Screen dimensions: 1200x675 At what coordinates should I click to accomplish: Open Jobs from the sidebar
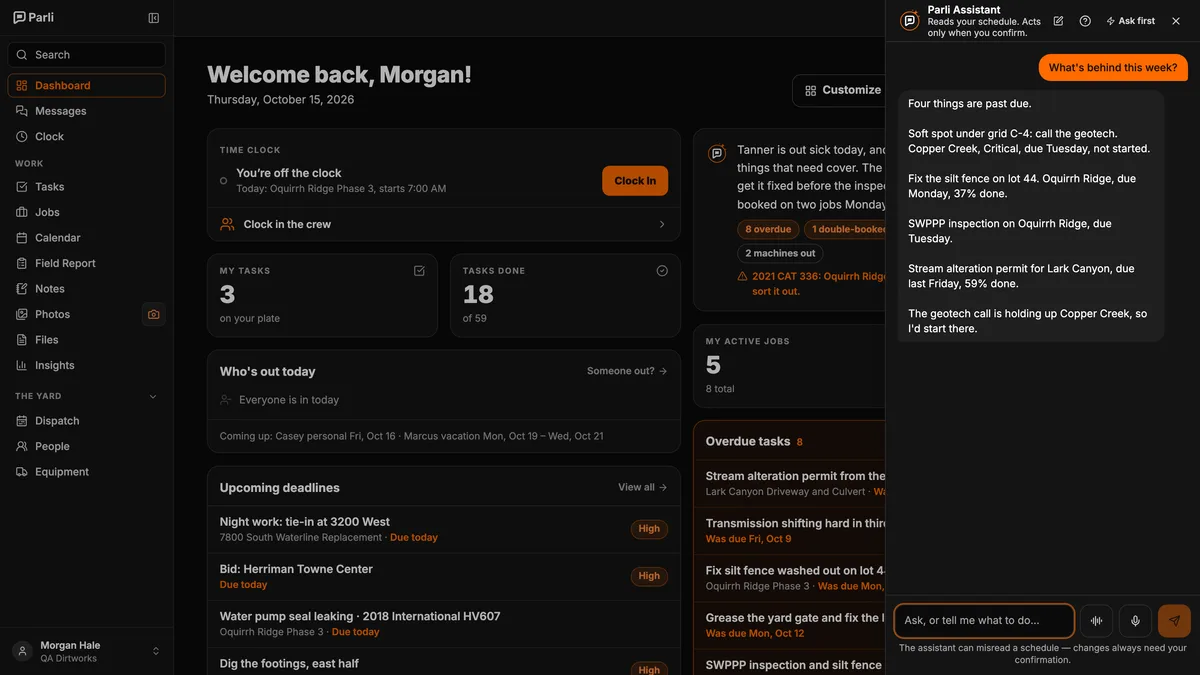[86, 212]
